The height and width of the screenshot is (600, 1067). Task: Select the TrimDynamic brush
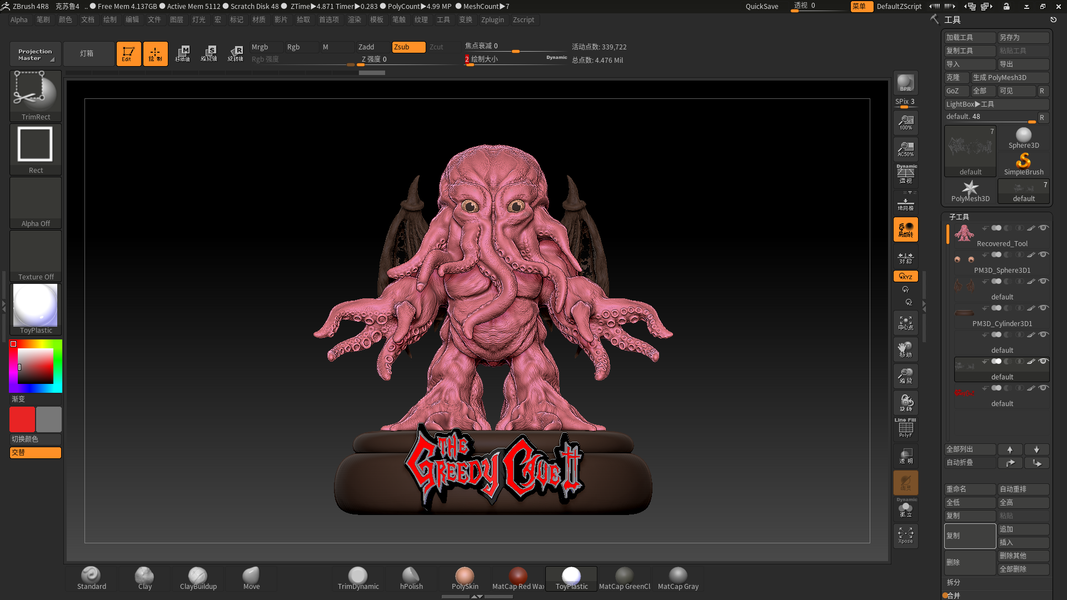358,578
